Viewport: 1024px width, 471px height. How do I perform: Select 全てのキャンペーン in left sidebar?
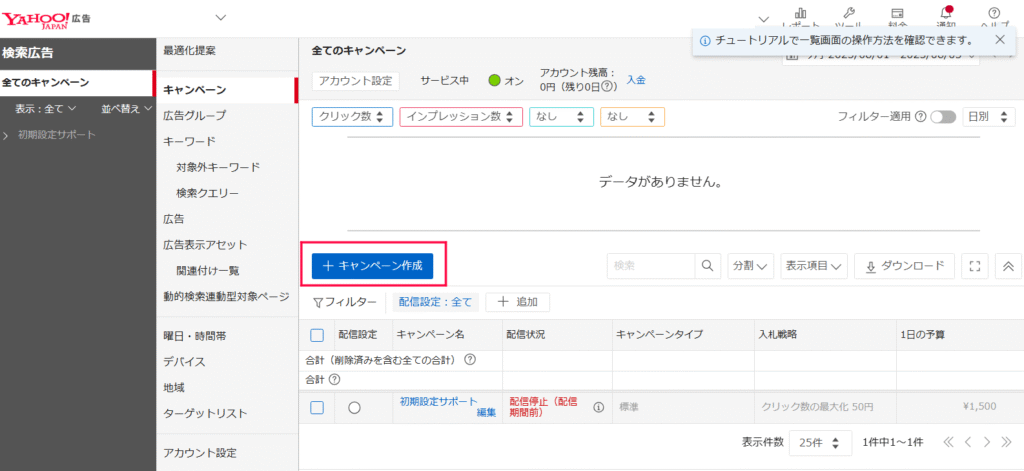[x=76, y=83]
